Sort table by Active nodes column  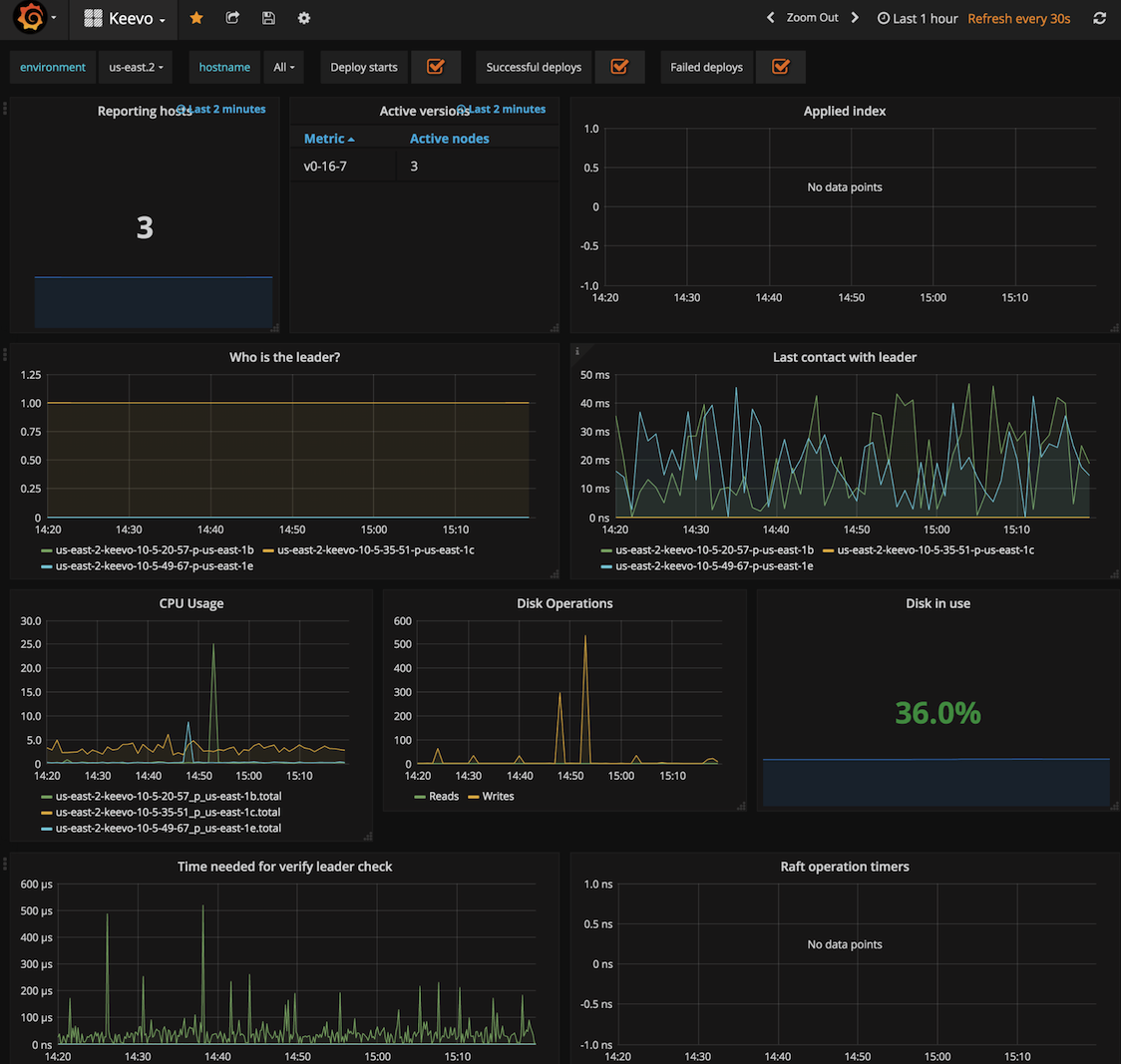(449, 139)
